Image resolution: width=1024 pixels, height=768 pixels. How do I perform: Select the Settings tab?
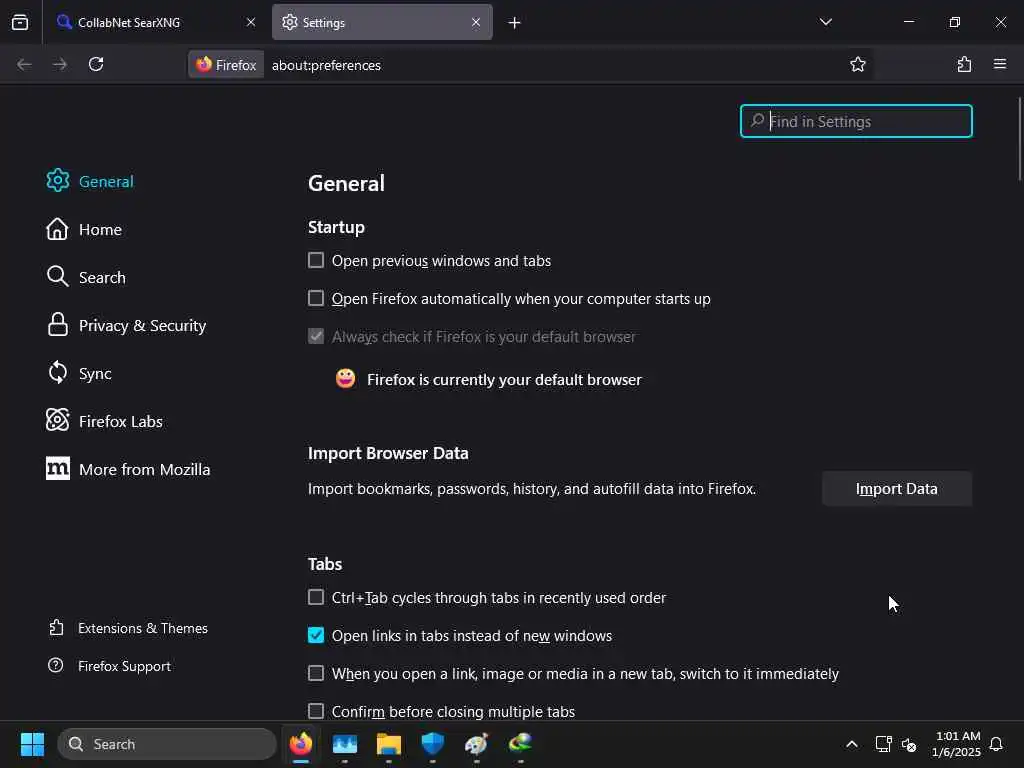point(382,22)
